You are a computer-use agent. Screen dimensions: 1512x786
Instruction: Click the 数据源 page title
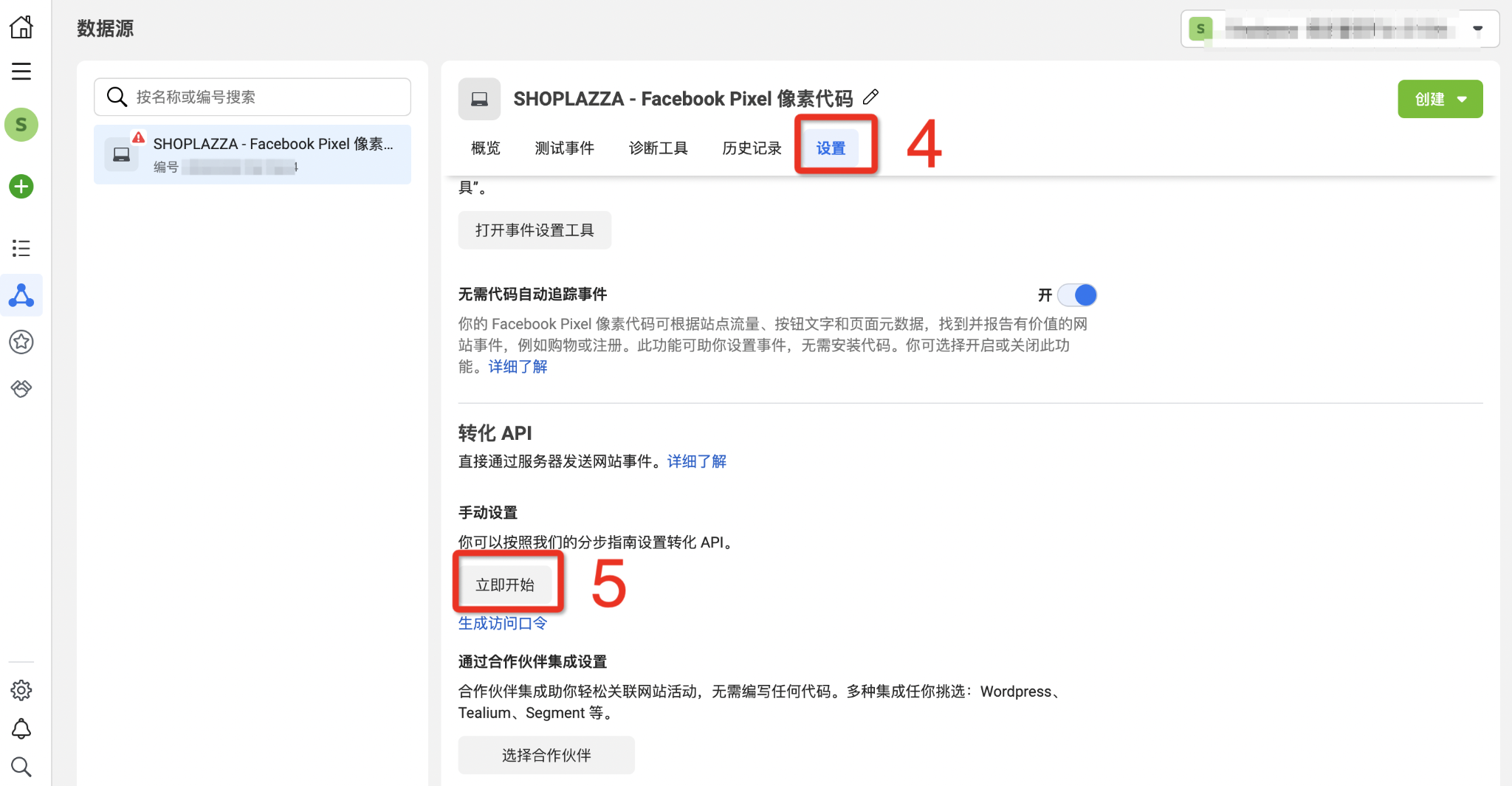(x=106, y=29)
